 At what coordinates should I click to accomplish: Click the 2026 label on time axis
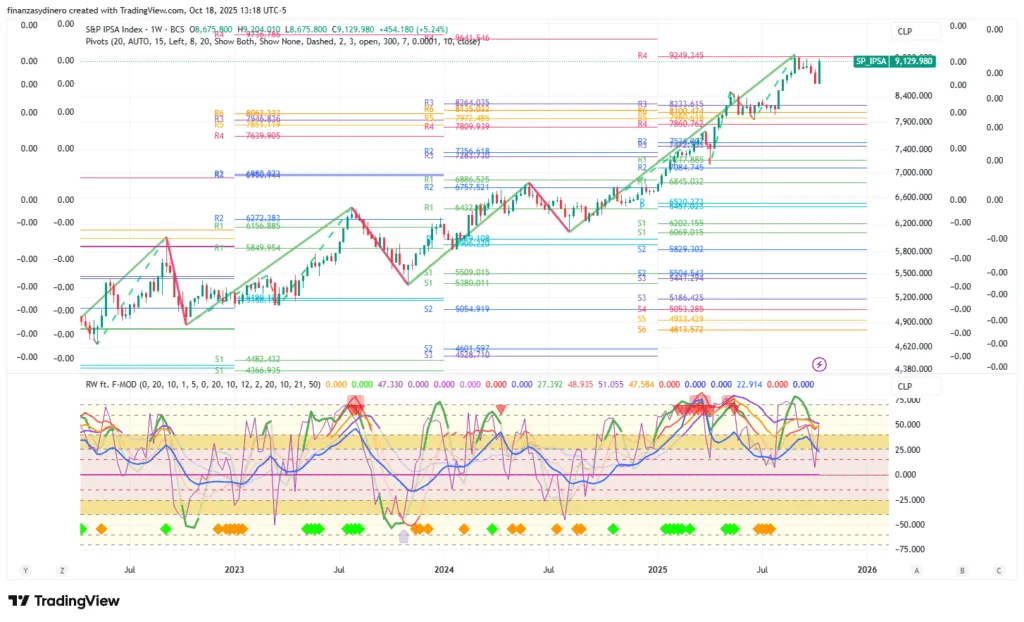tap(867, 569)
